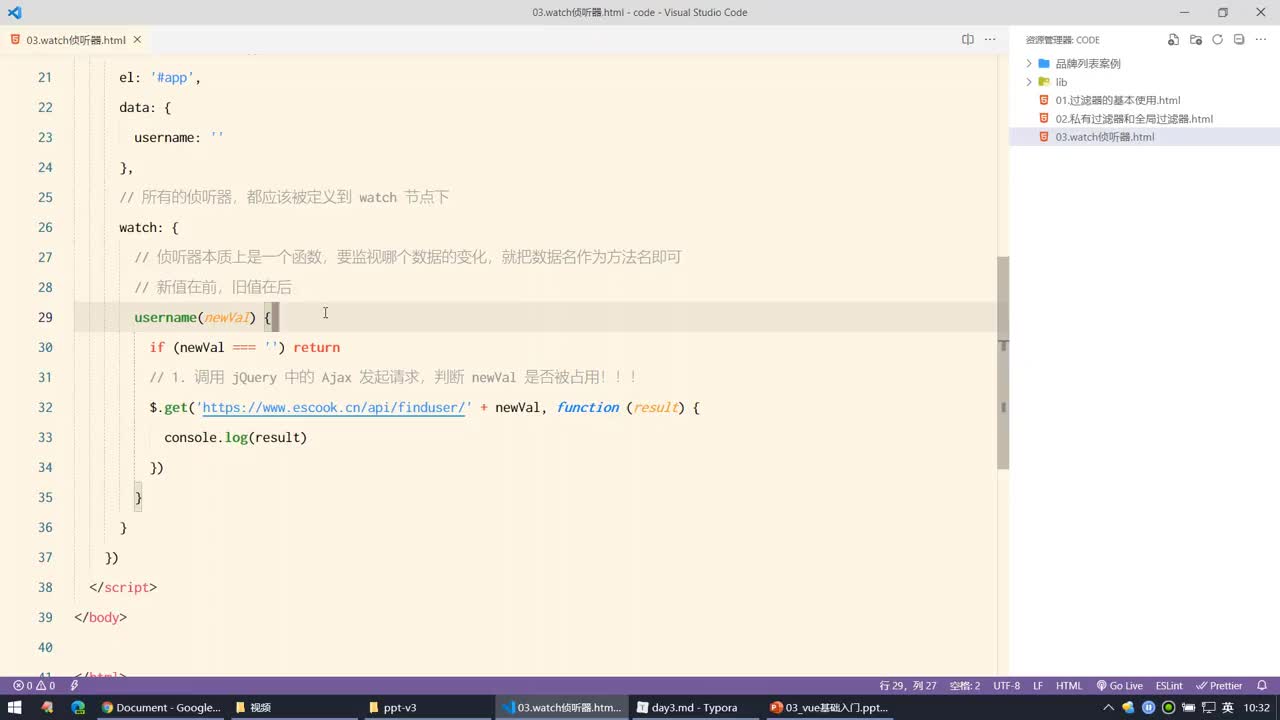Click line number 32 in gutter
This screenshot has height=720, width=1280.
pos(45,407)
